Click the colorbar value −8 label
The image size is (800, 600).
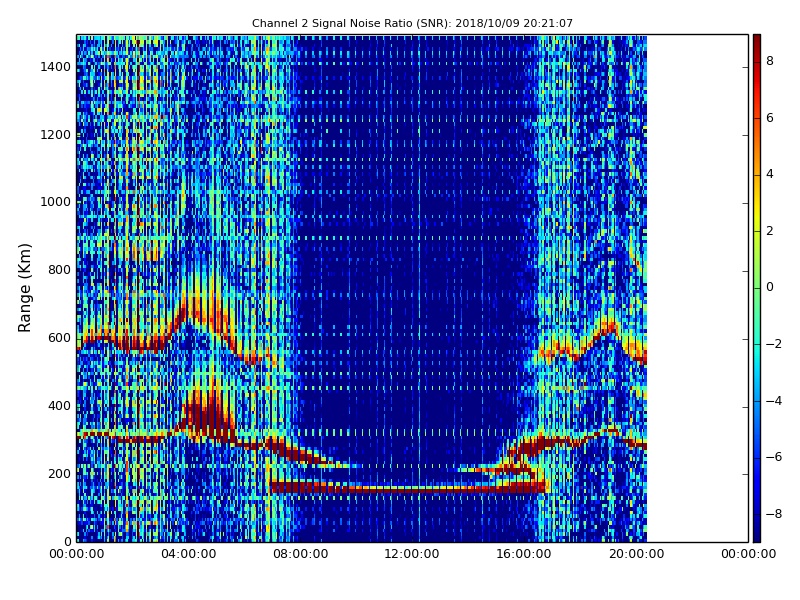pyautogui.click(x=774, y=514)
